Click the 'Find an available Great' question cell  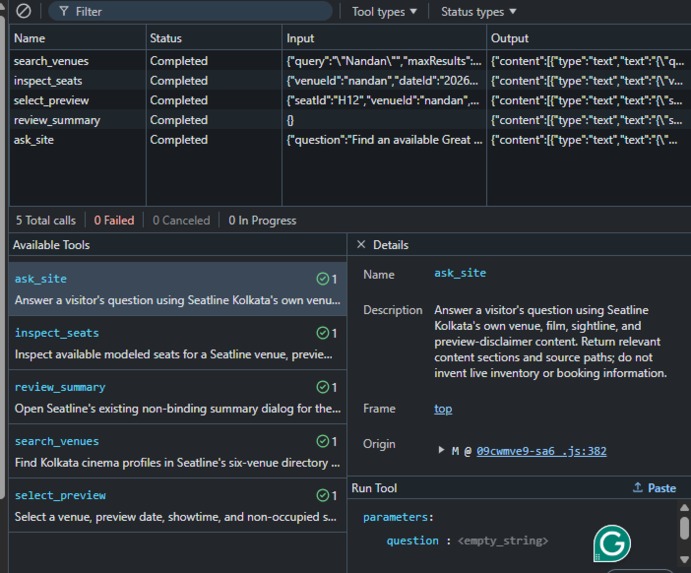pyautogui.click(x=384, y=140)
